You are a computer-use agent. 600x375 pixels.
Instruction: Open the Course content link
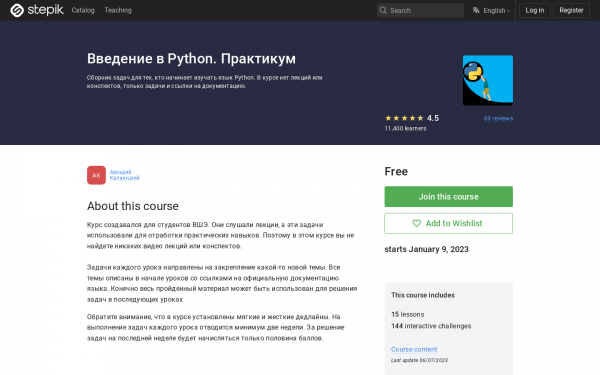414,349
